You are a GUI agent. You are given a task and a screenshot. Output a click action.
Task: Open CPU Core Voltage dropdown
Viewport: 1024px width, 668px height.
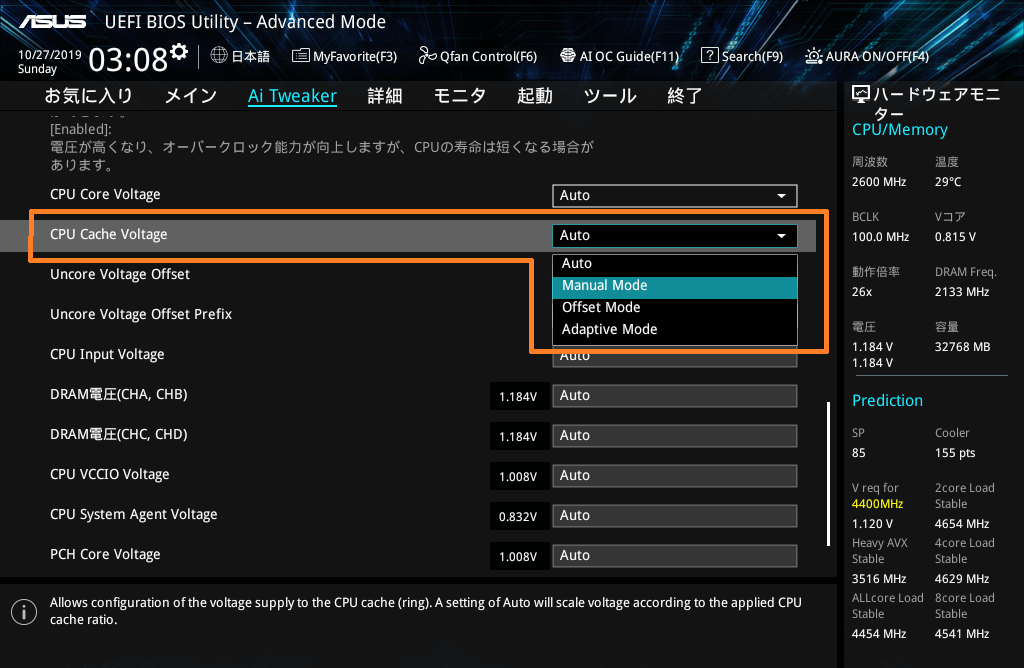coord(675,196)
